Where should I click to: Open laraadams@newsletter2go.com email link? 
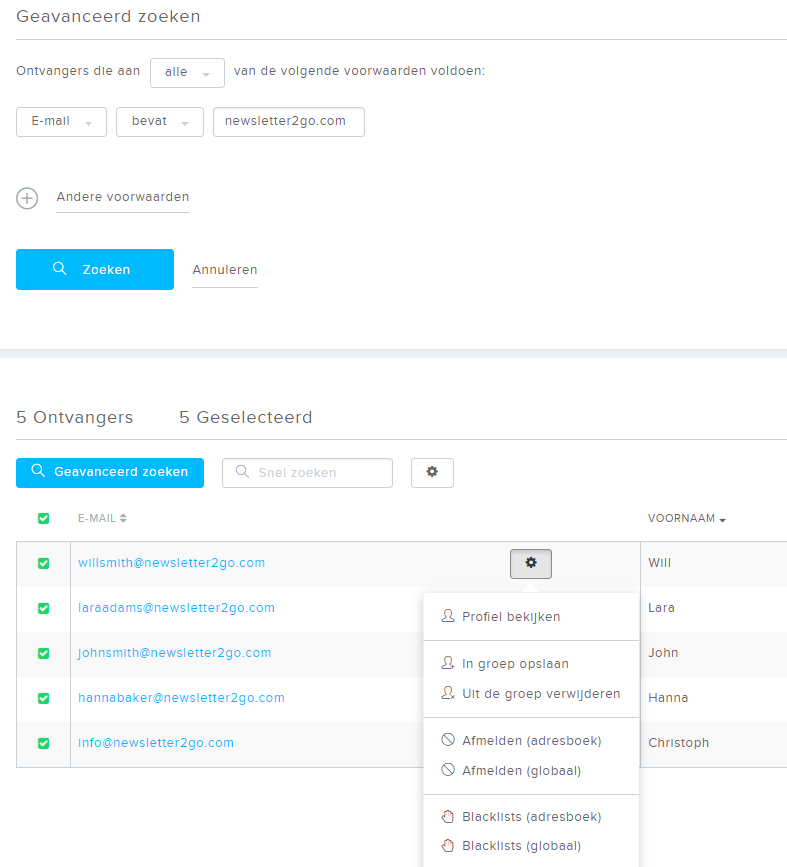pos(176,608)
